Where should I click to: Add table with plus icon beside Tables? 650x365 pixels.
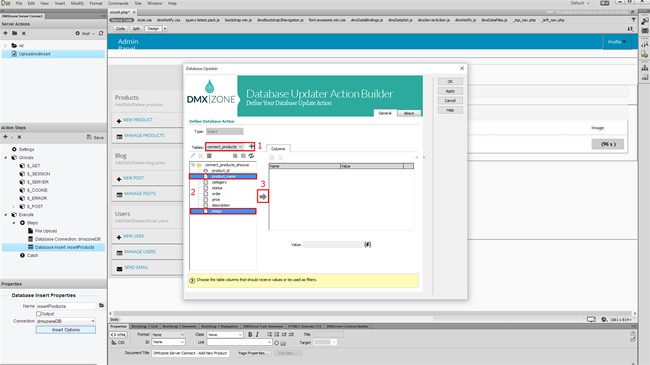point(251,146)
